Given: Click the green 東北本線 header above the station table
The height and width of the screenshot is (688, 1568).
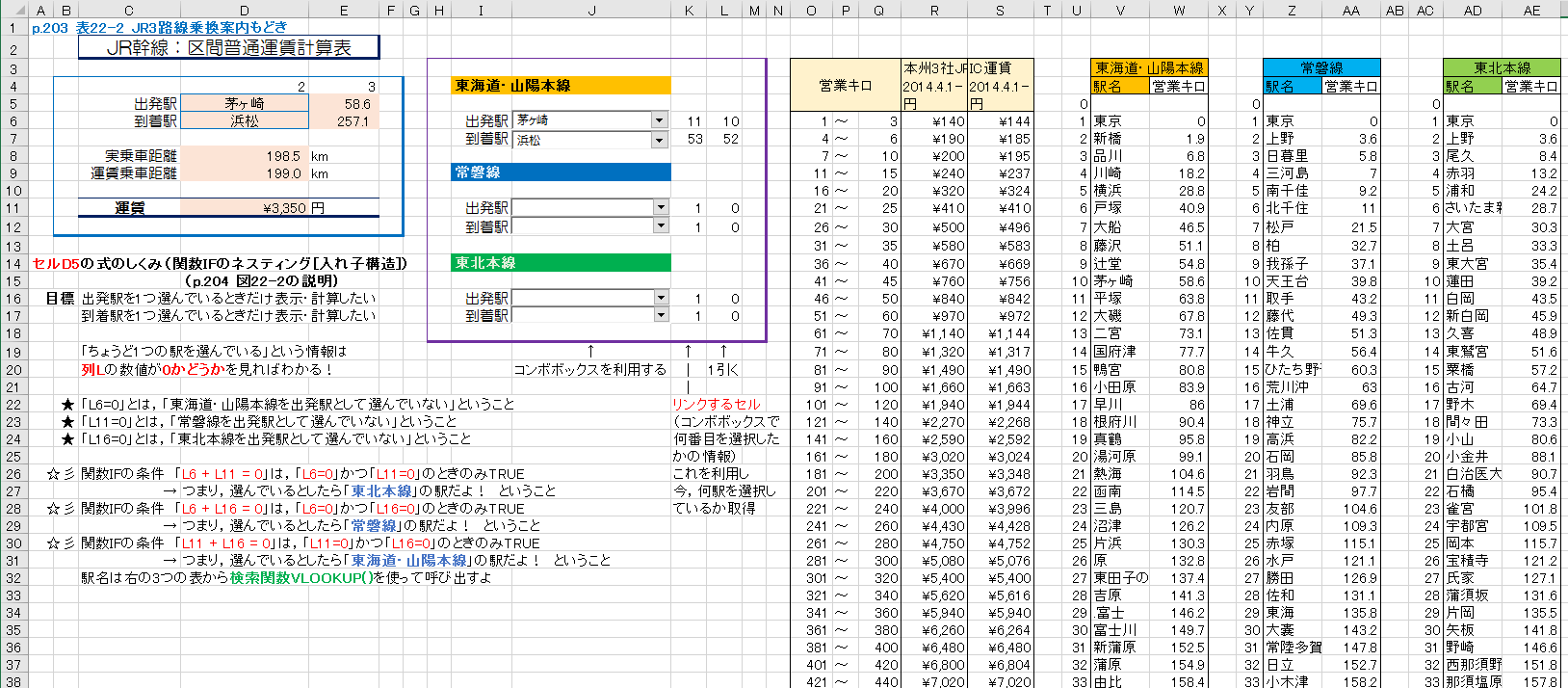Looking at the screenshot, I should click(x=1502, y=68).
